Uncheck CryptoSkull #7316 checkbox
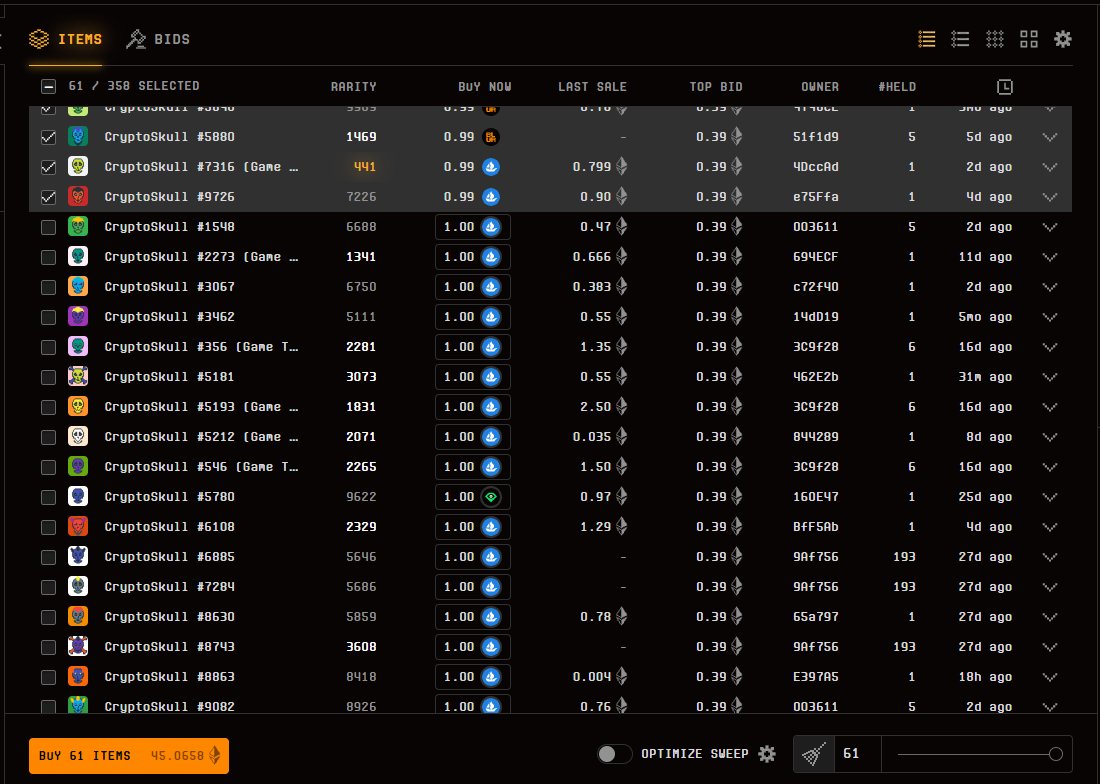The height and width of the screenshot is (784, 1100). pos(48,167)
